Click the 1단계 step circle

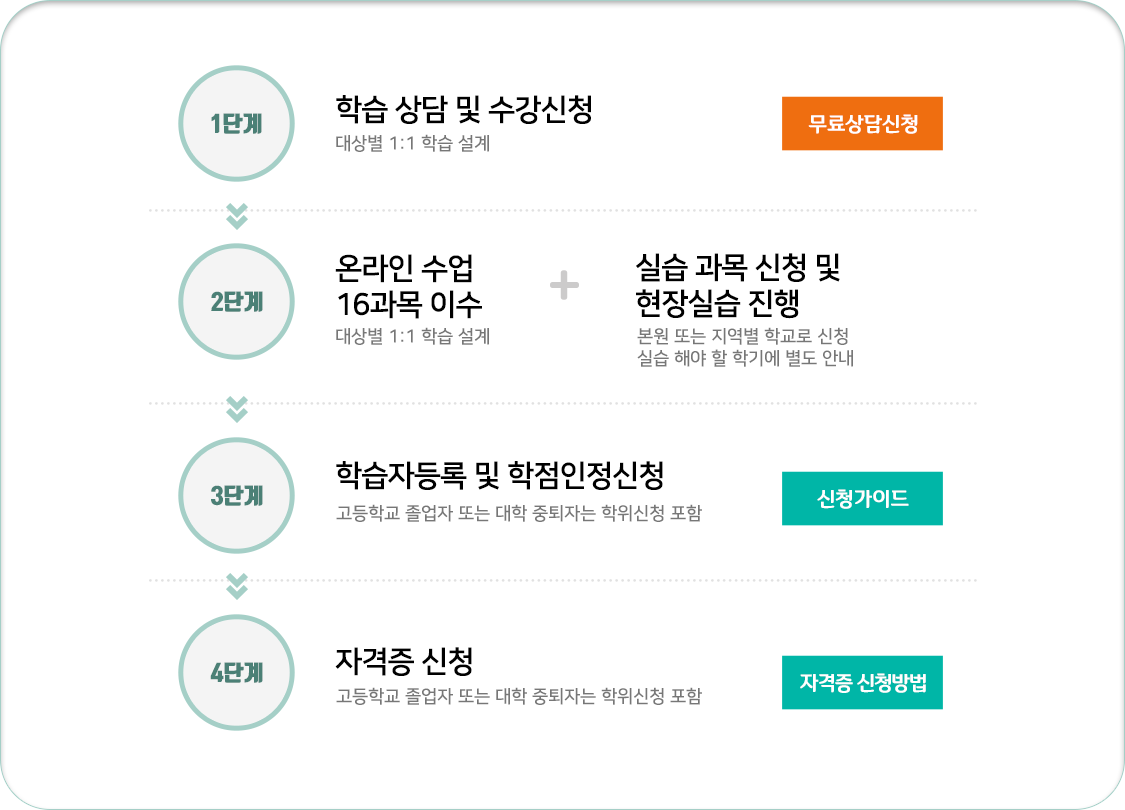coord(236,123)
